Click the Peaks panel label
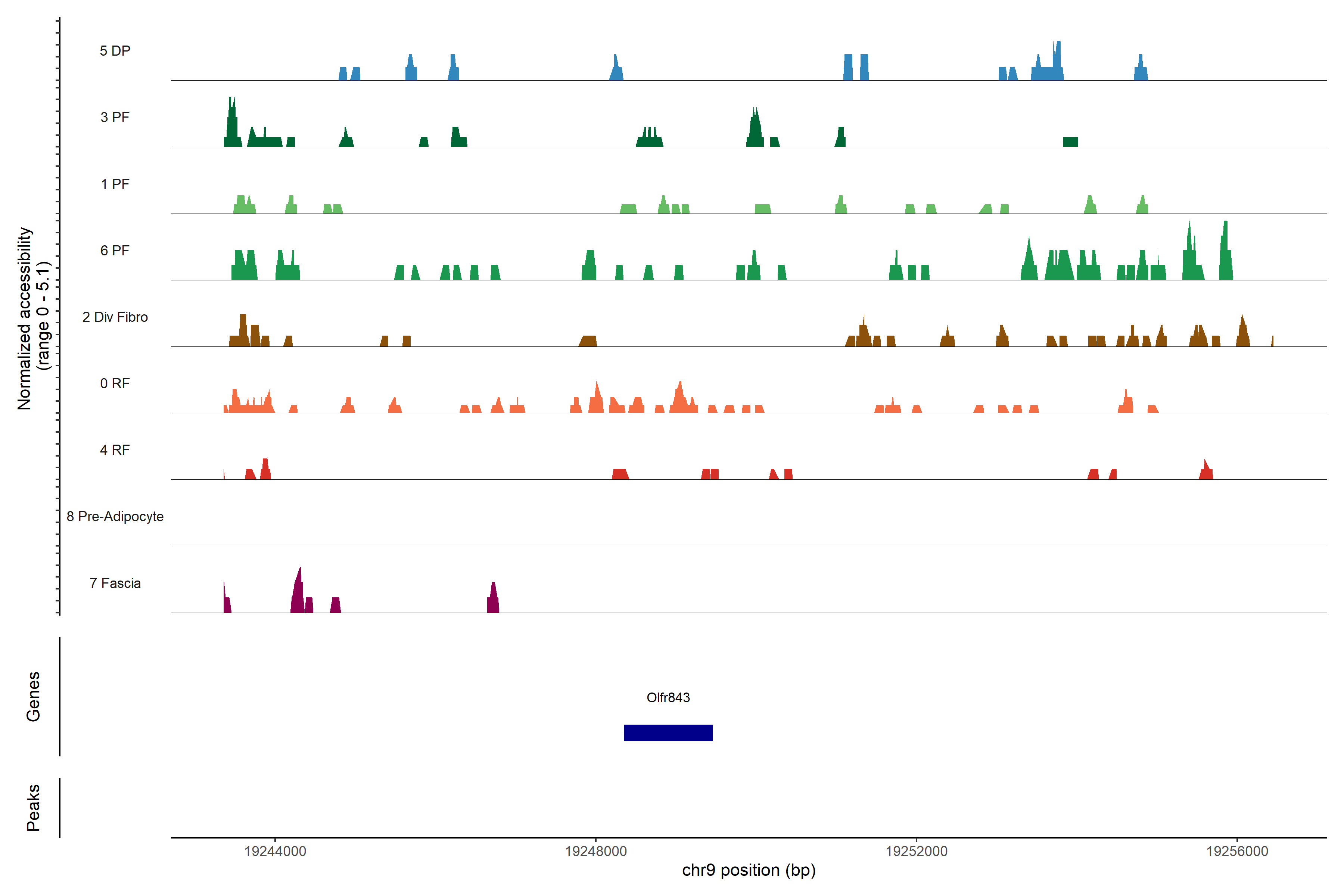The height and width of the screenshot is (896, 1344). point(33,808)
